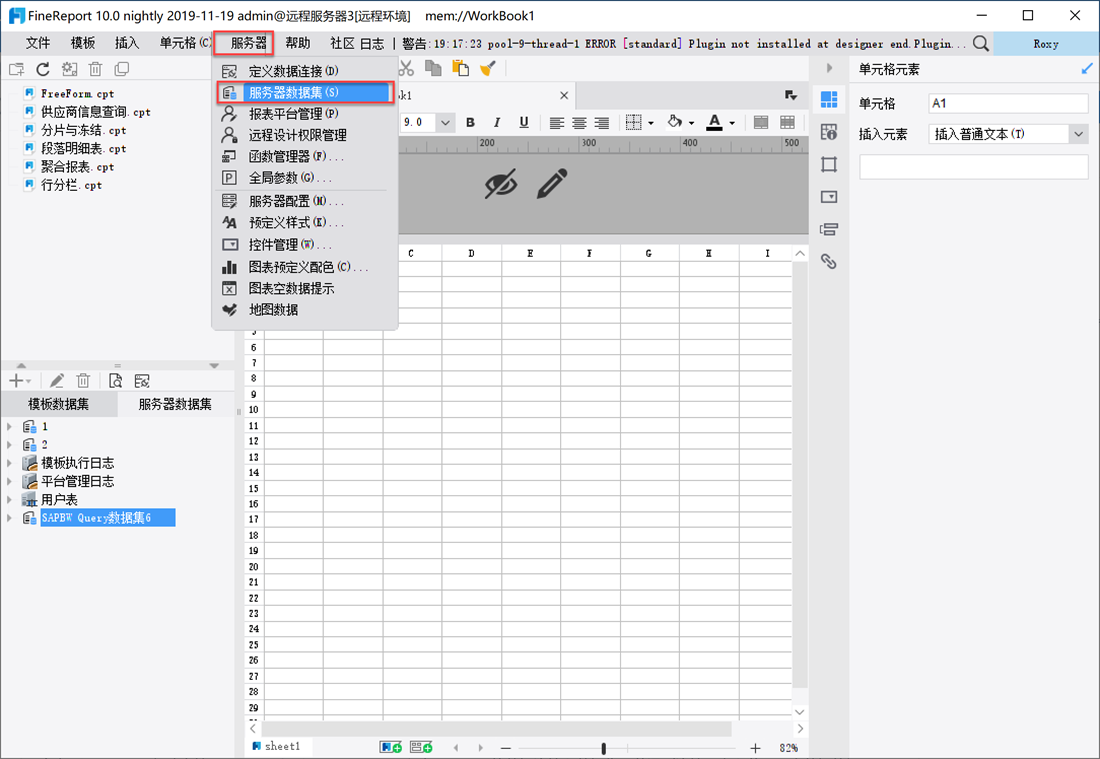The image size is (1100, 759).
Task: Close the WorkBook1 template tab
Action: point(564,95)
